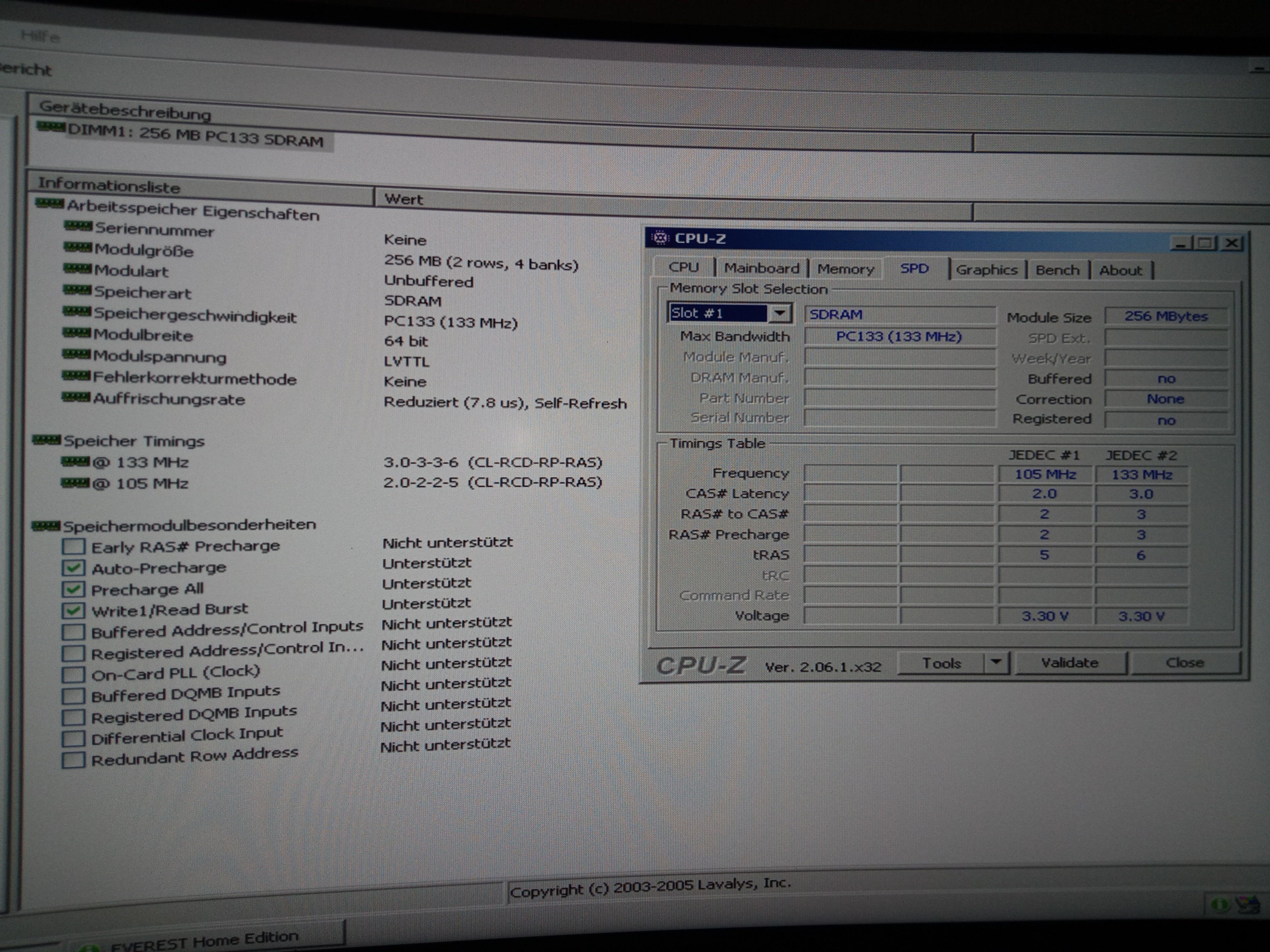Click the Close button in CPU-Z
This screenshot has height=952, width=1270.
[x=1185, y=663]
